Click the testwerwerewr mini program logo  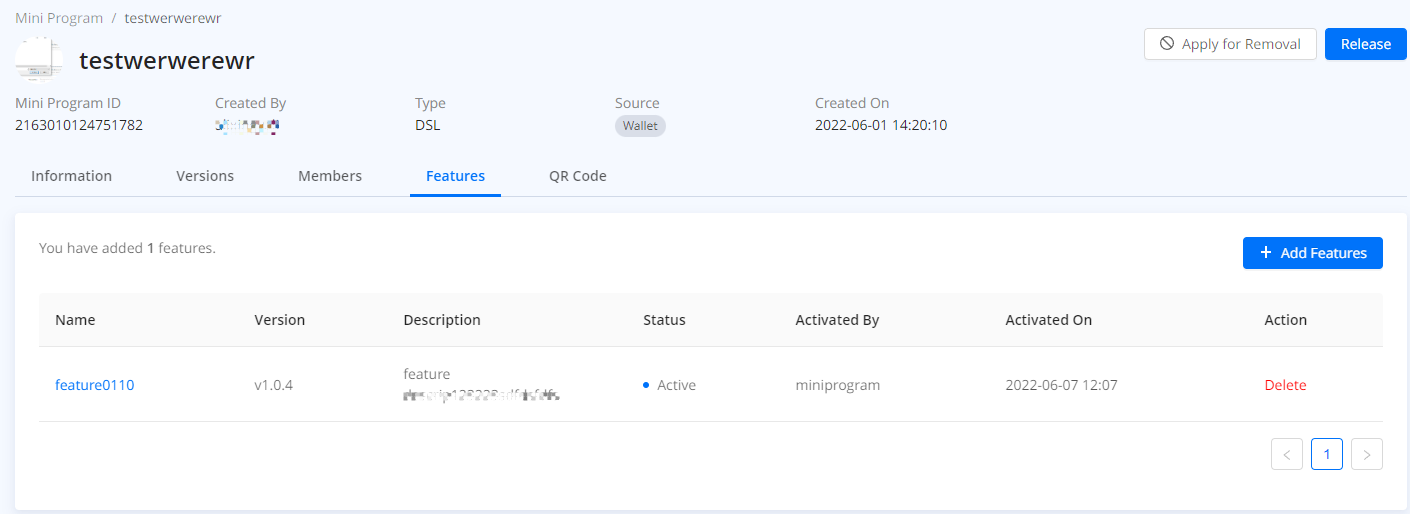tap(39, 60)
